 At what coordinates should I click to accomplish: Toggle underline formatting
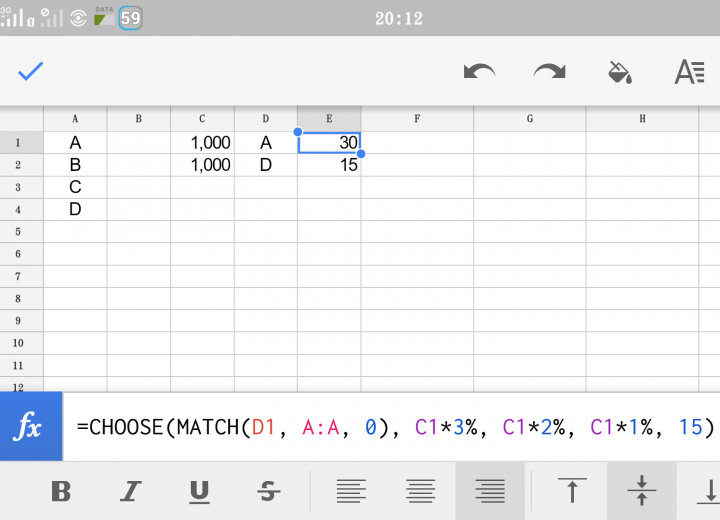point(199,492)
